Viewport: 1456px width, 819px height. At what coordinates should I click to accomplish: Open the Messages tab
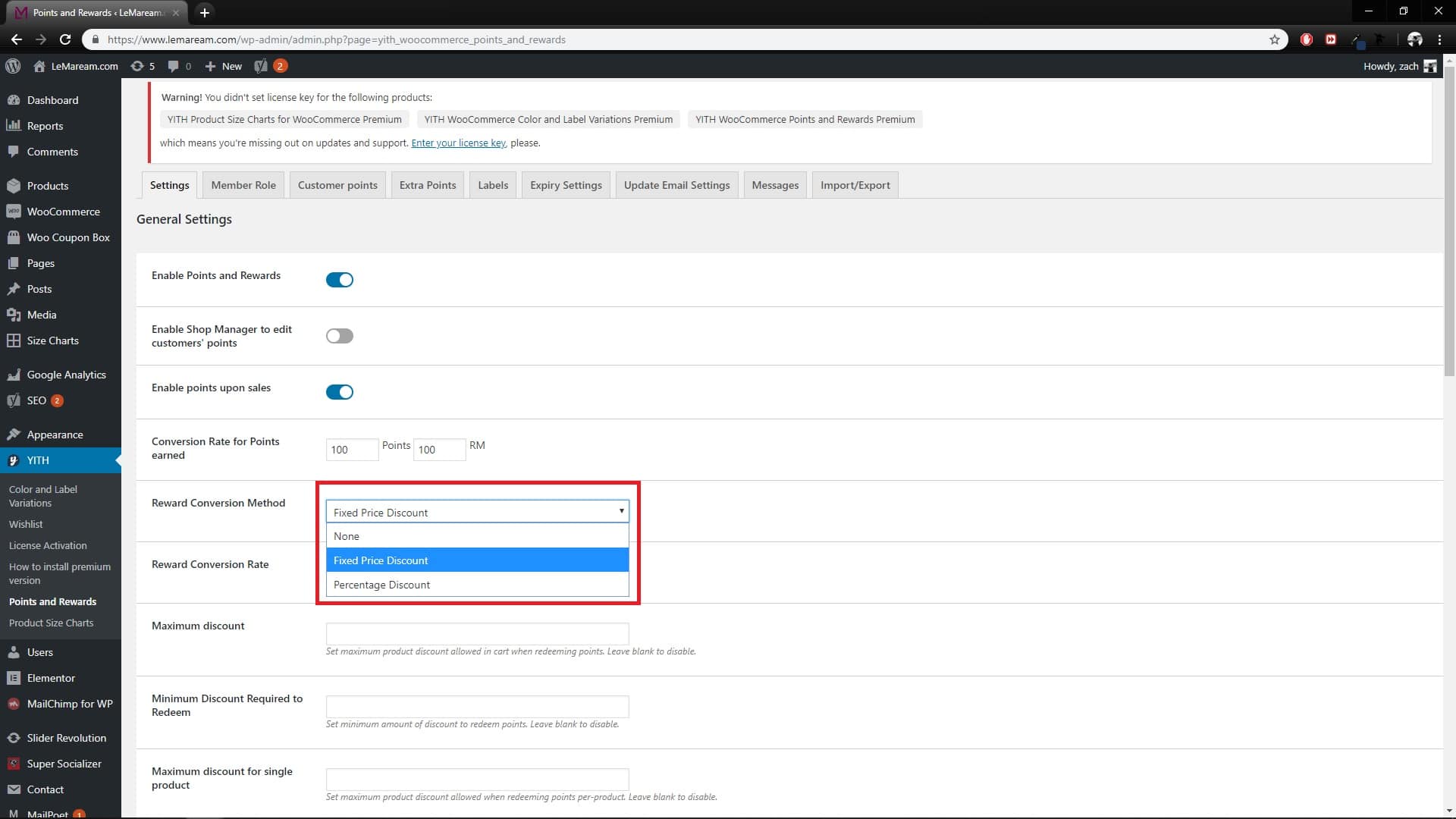pyautogui.click(x=775, y=185)
